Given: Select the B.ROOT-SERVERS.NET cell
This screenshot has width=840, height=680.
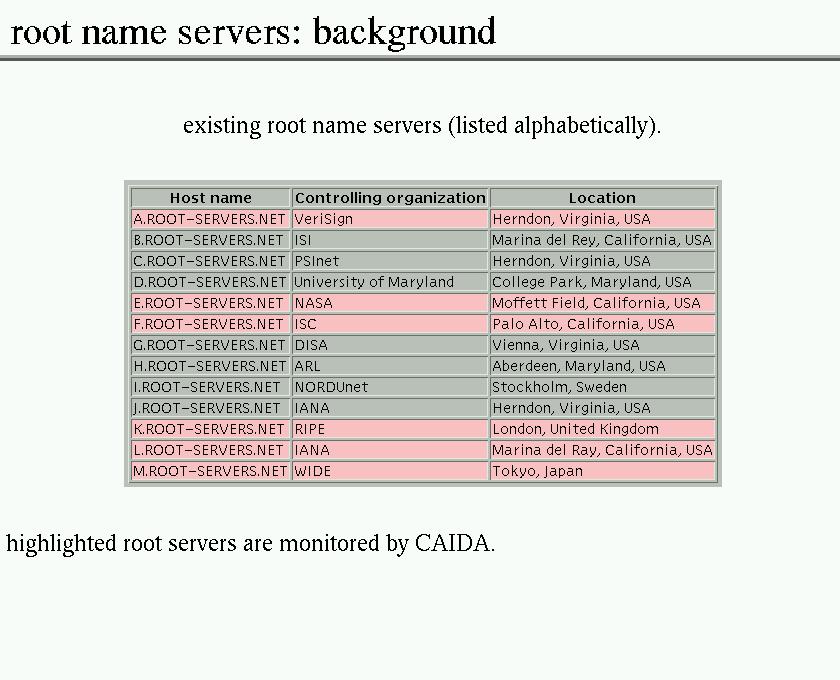Looking at the screenshot, I should click(211, 240).
